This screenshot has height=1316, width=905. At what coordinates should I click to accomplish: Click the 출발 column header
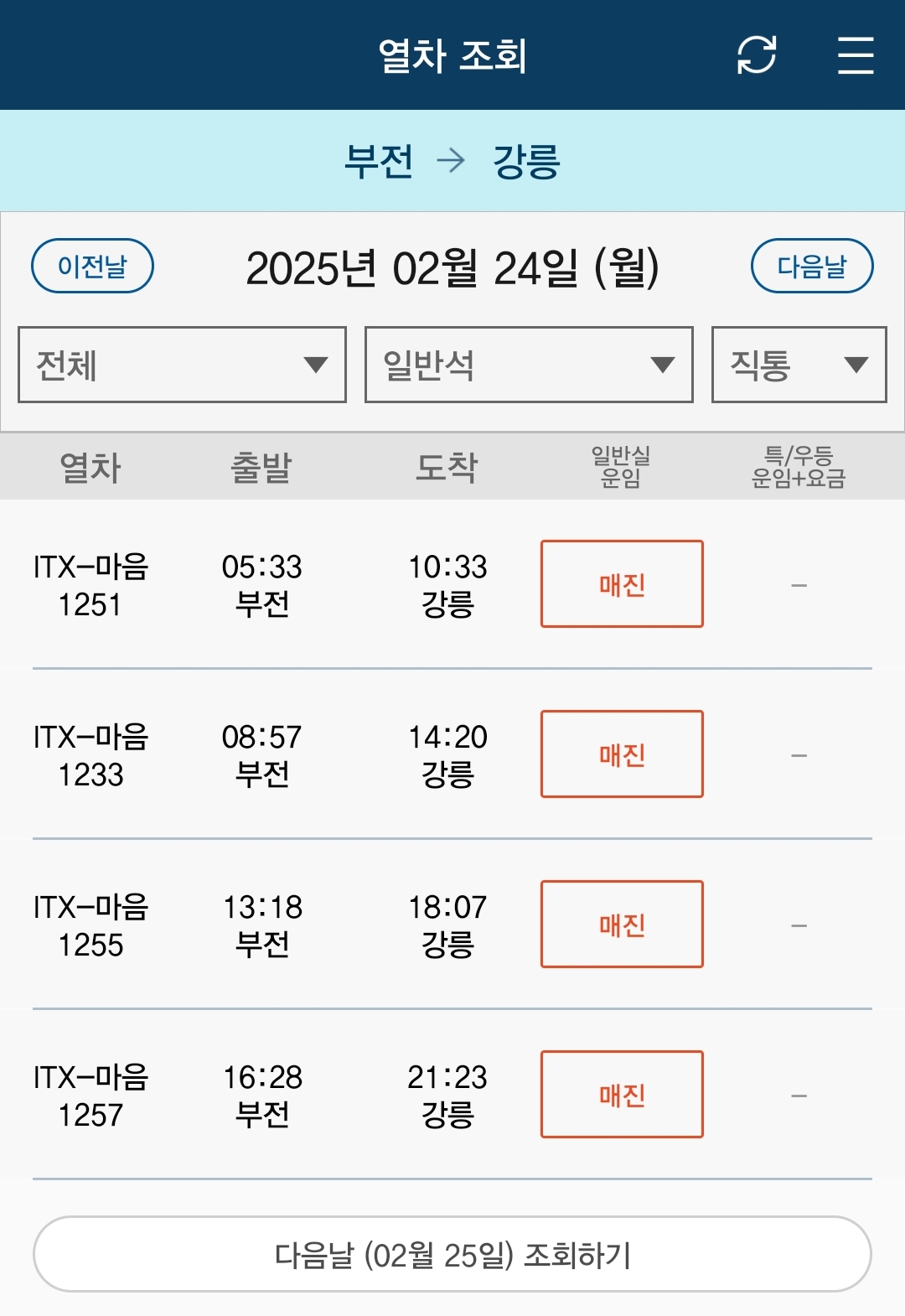point(261,467)
